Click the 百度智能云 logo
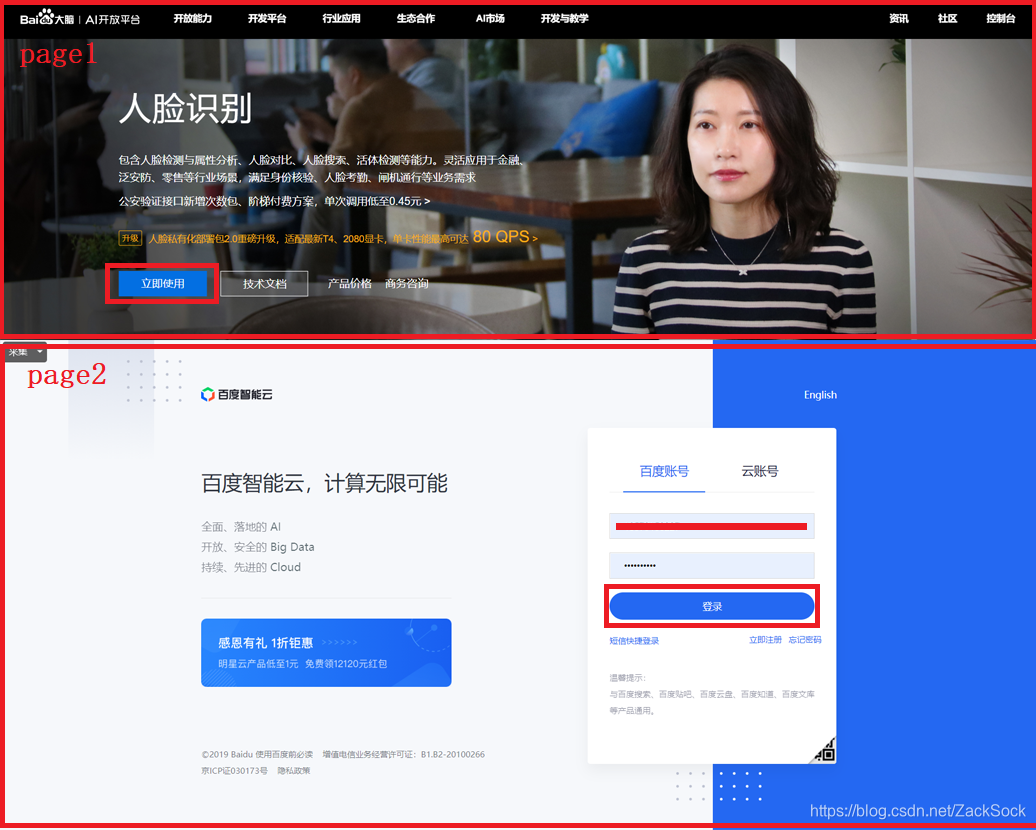Image resolution: width=1036 pixels, height=830 pixels. [x=237, y=395]
